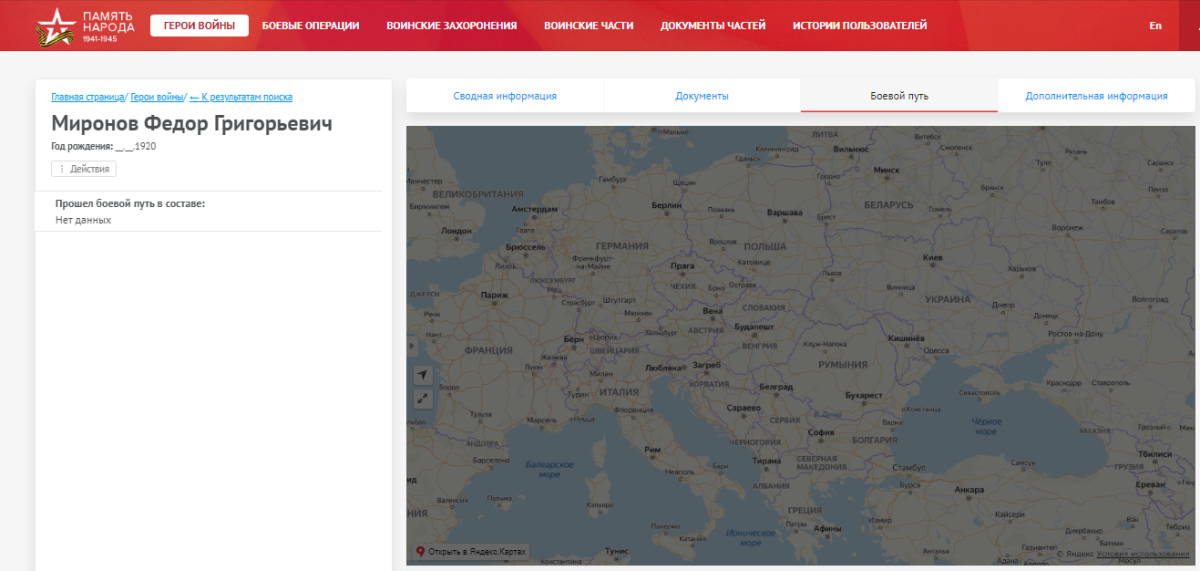Return via К результатам поиска link
This screenshot has width=1200, height=571.
point(241,97)
